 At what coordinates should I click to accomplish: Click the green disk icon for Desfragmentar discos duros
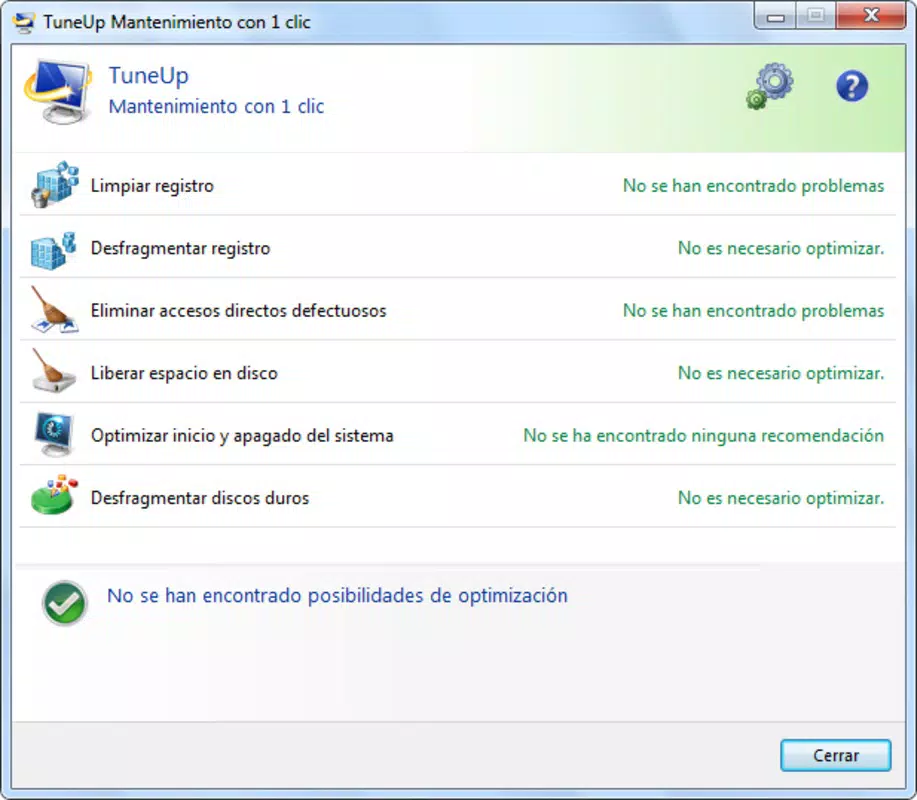pos(54,495)
